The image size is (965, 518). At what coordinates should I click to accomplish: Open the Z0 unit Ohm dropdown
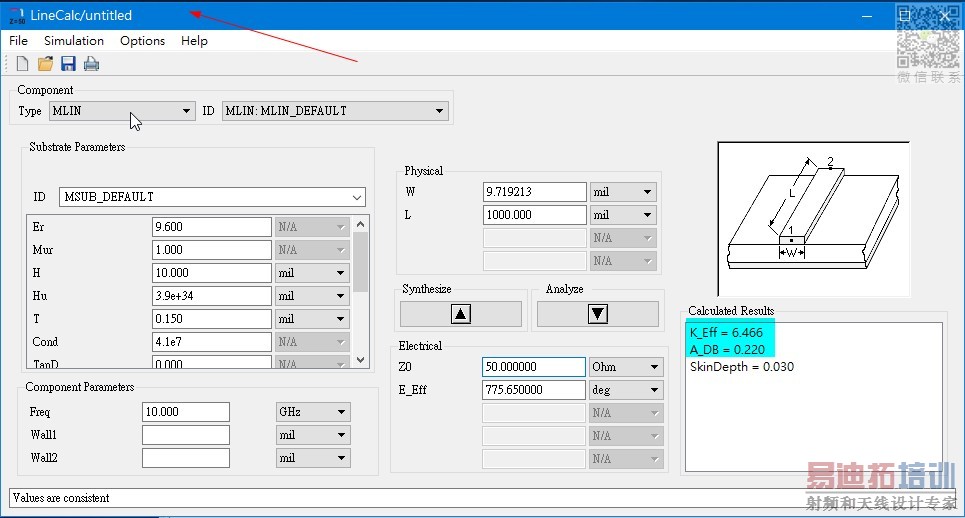626,367
